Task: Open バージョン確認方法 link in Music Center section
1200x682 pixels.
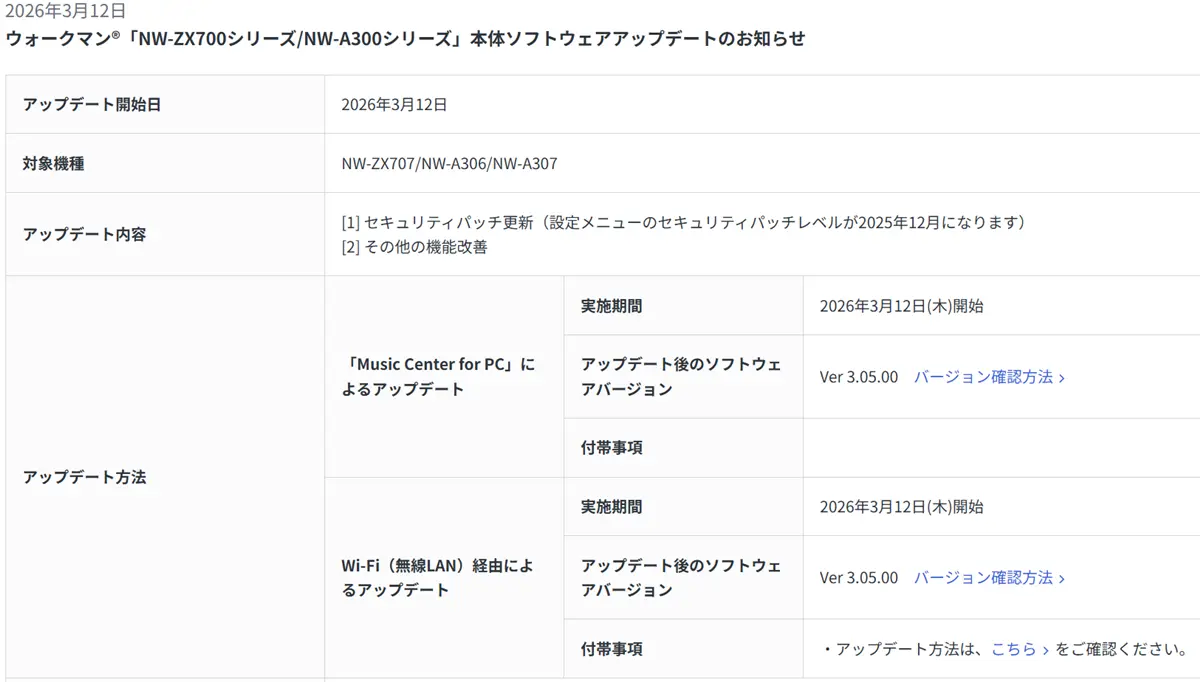Action: click(988, 377)
